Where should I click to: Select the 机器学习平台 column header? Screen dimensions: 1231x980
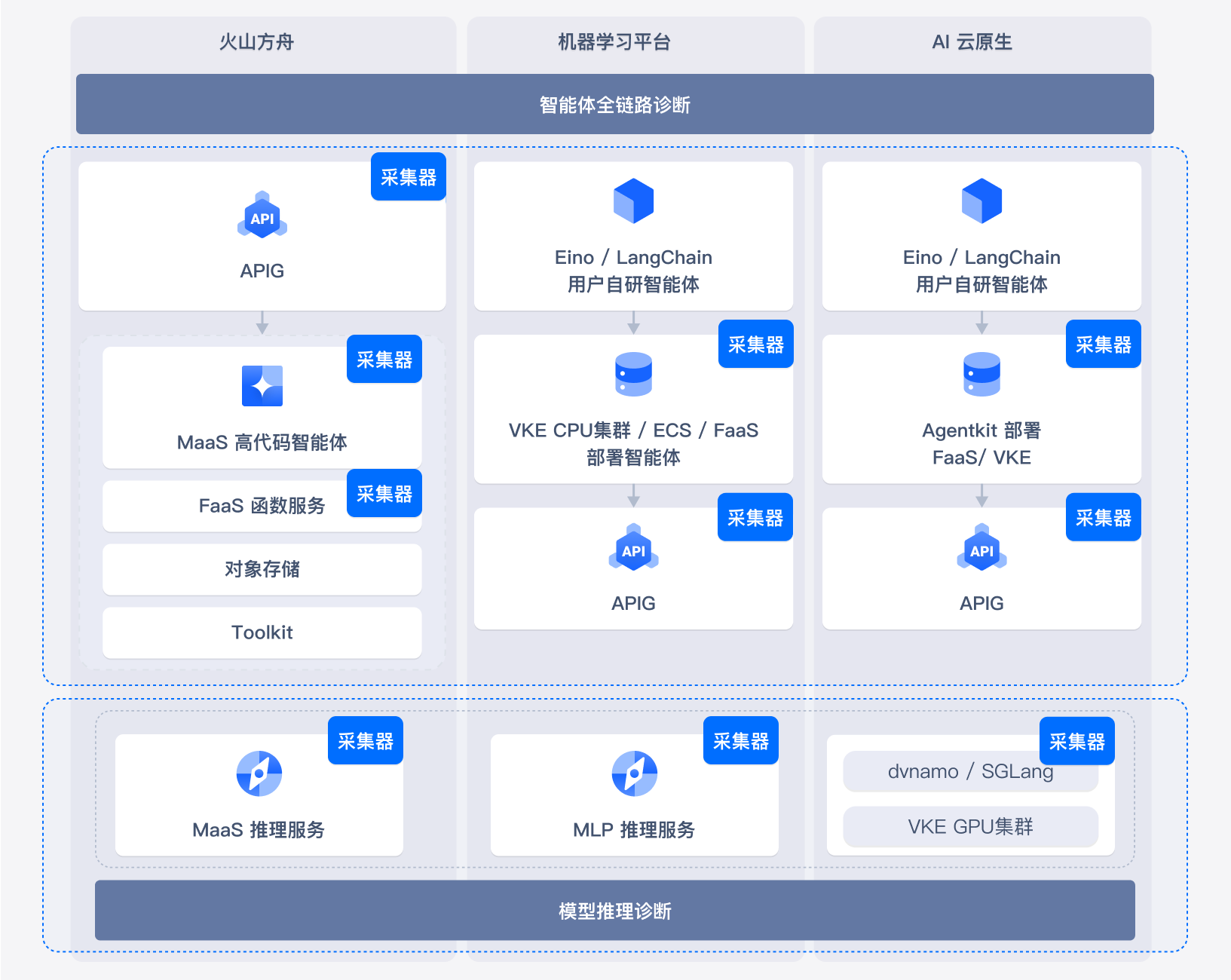click(x=614, y=42)
